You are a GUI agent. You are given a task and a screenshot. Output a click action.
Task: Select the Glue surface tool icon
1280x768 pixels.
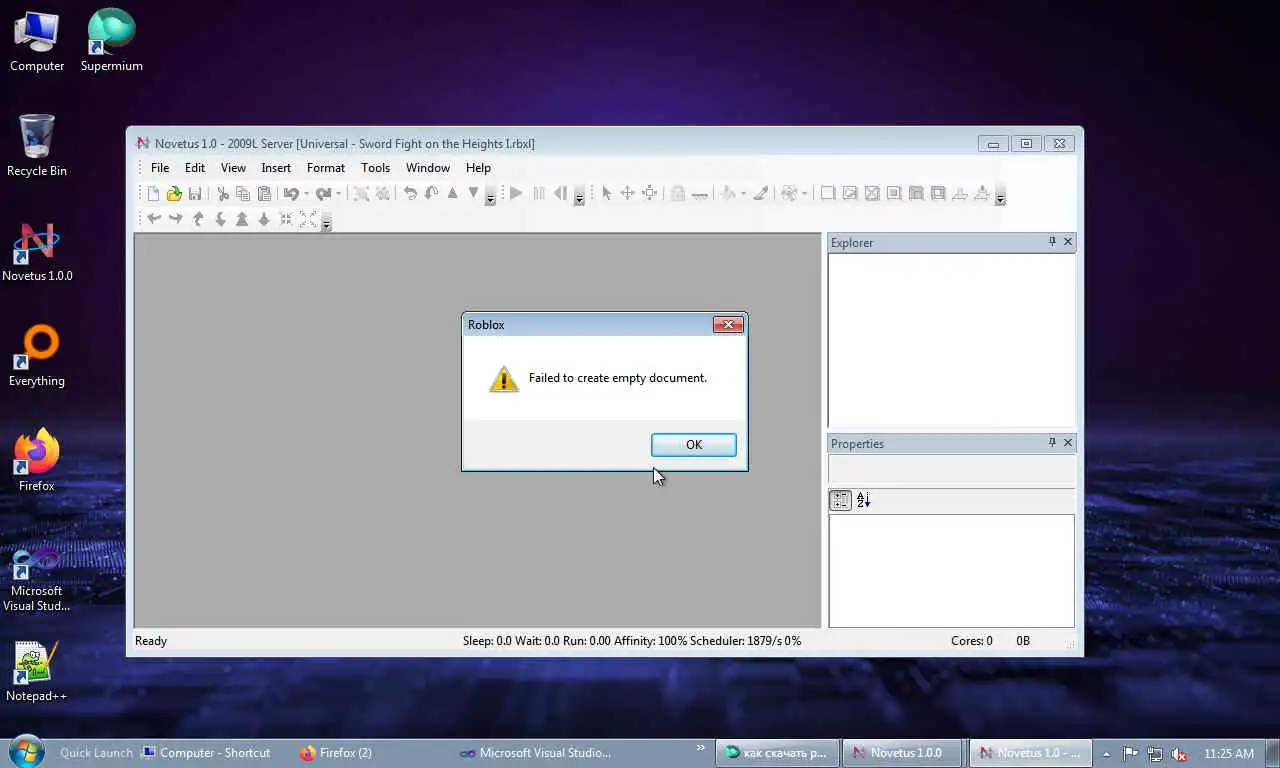click(850, 194)
